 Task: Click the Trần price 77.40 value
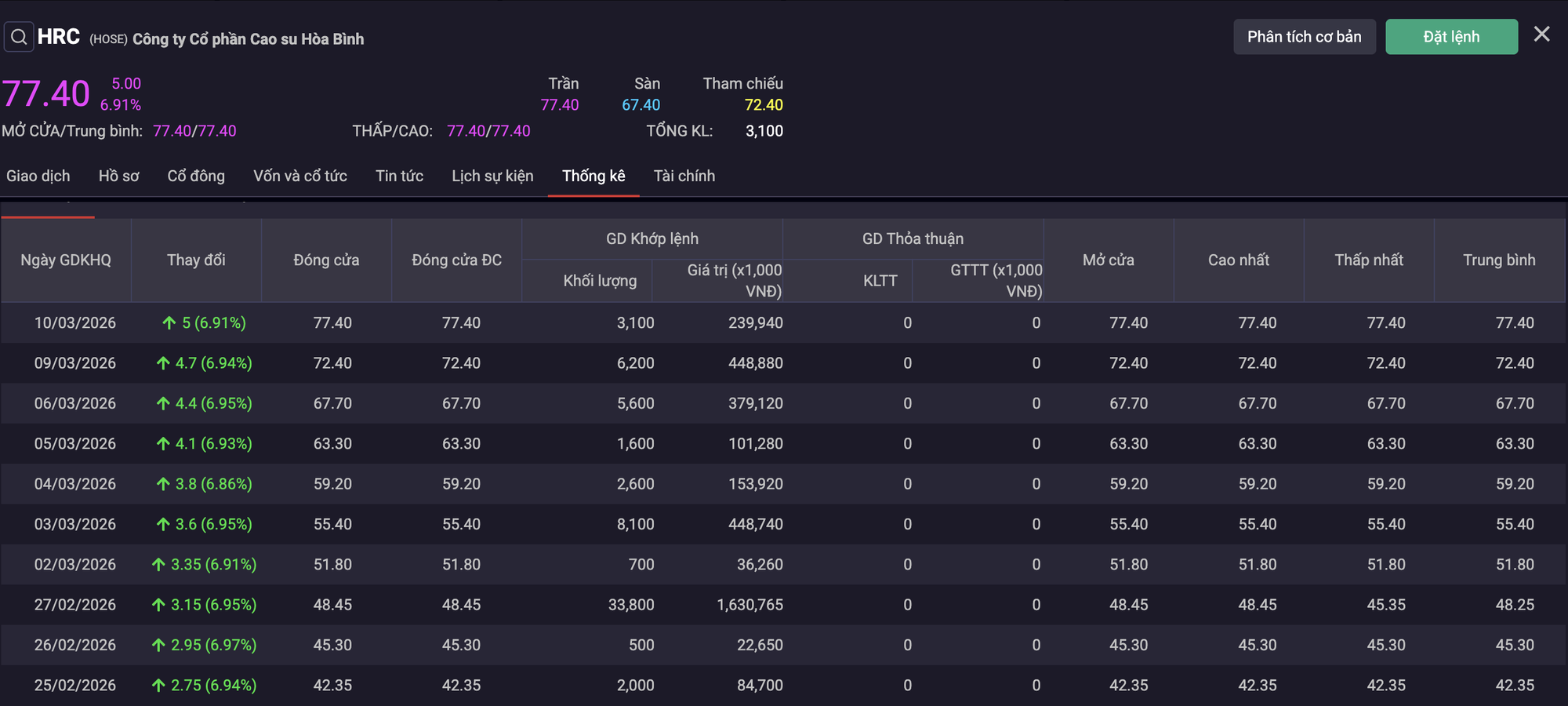click(x=560, y=105)
